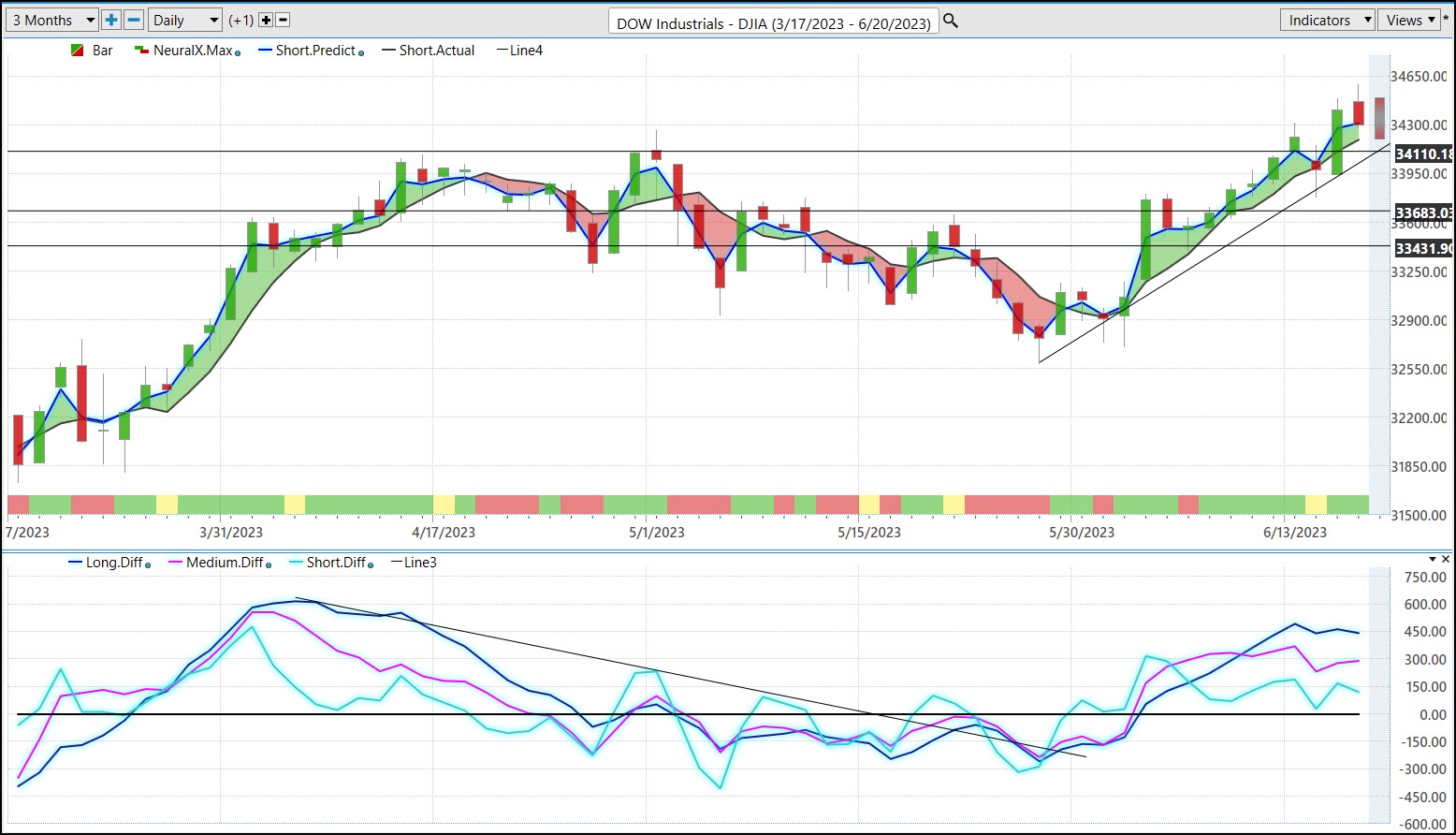The image size is (1456, 835).
Task: Click the magenta Medium.Diff legend line
Action: click(175, 563)
